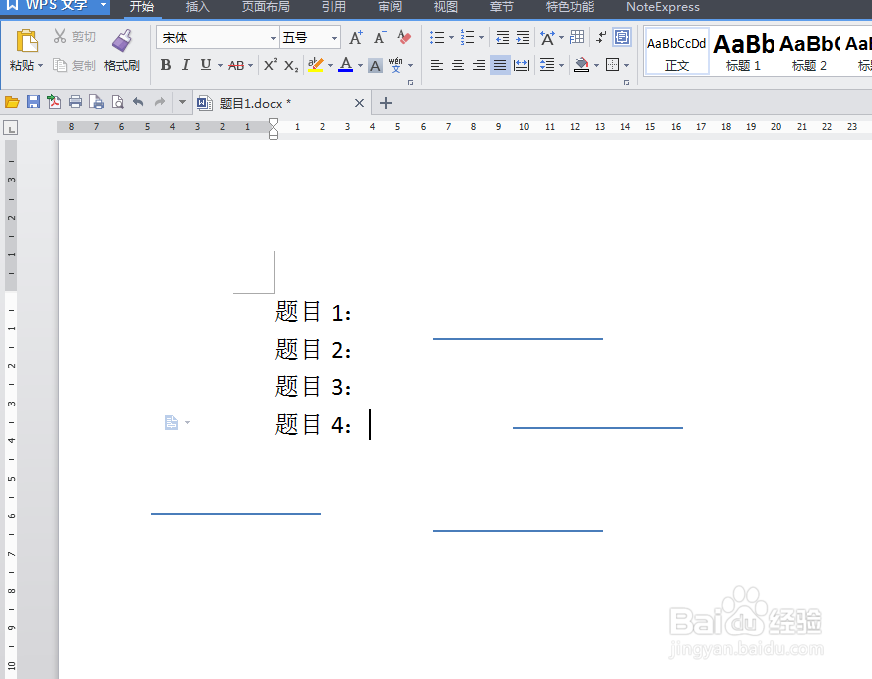Click the Print Preview icon
The image size is (872, 679).
[x=118, y=102]
